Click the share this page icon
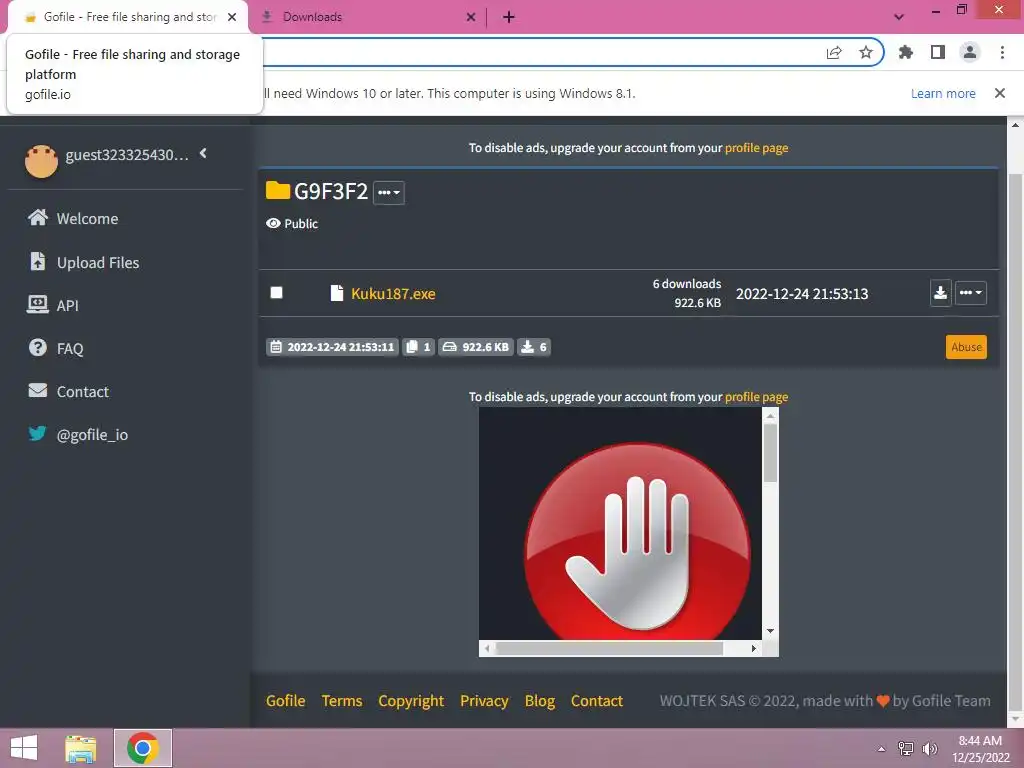Screen dimensions: 1024x768 pos(834,52)
